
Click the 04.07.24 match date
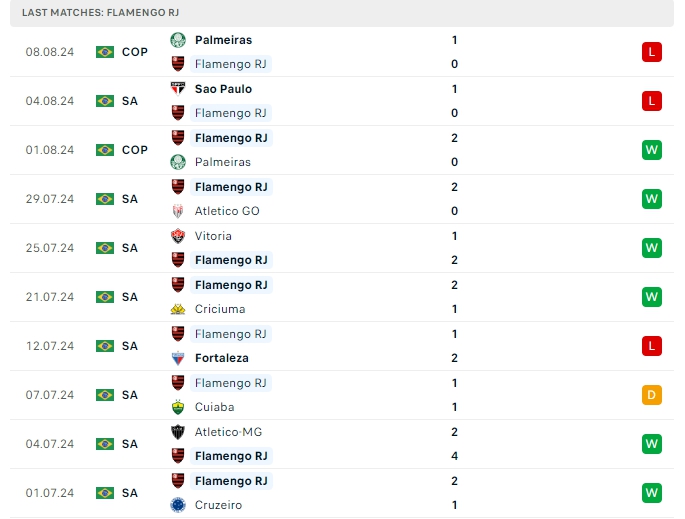(x=50, y=444)
